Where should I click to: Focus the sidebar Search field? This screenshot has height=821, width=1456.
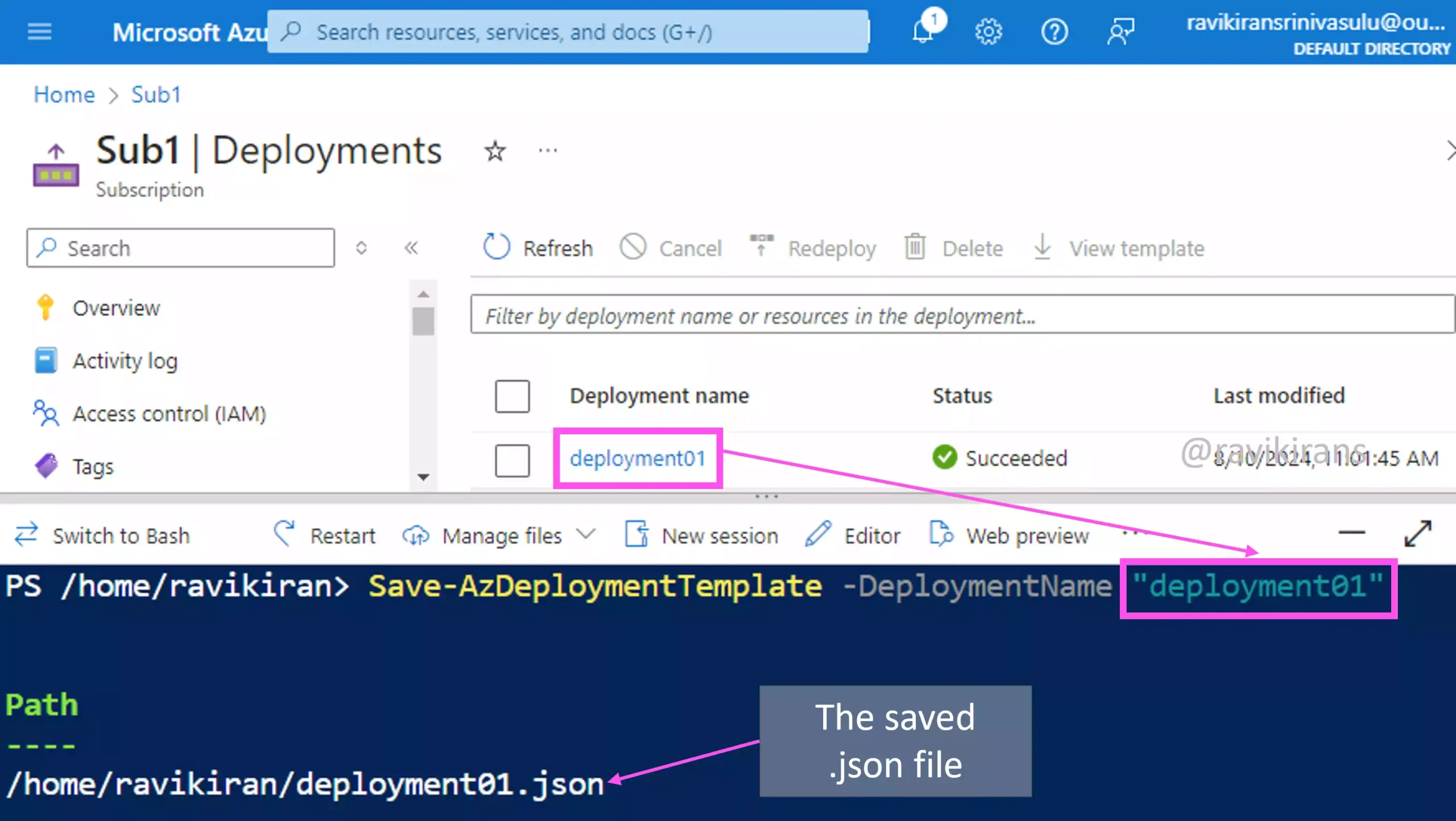[x=181, y=248]
